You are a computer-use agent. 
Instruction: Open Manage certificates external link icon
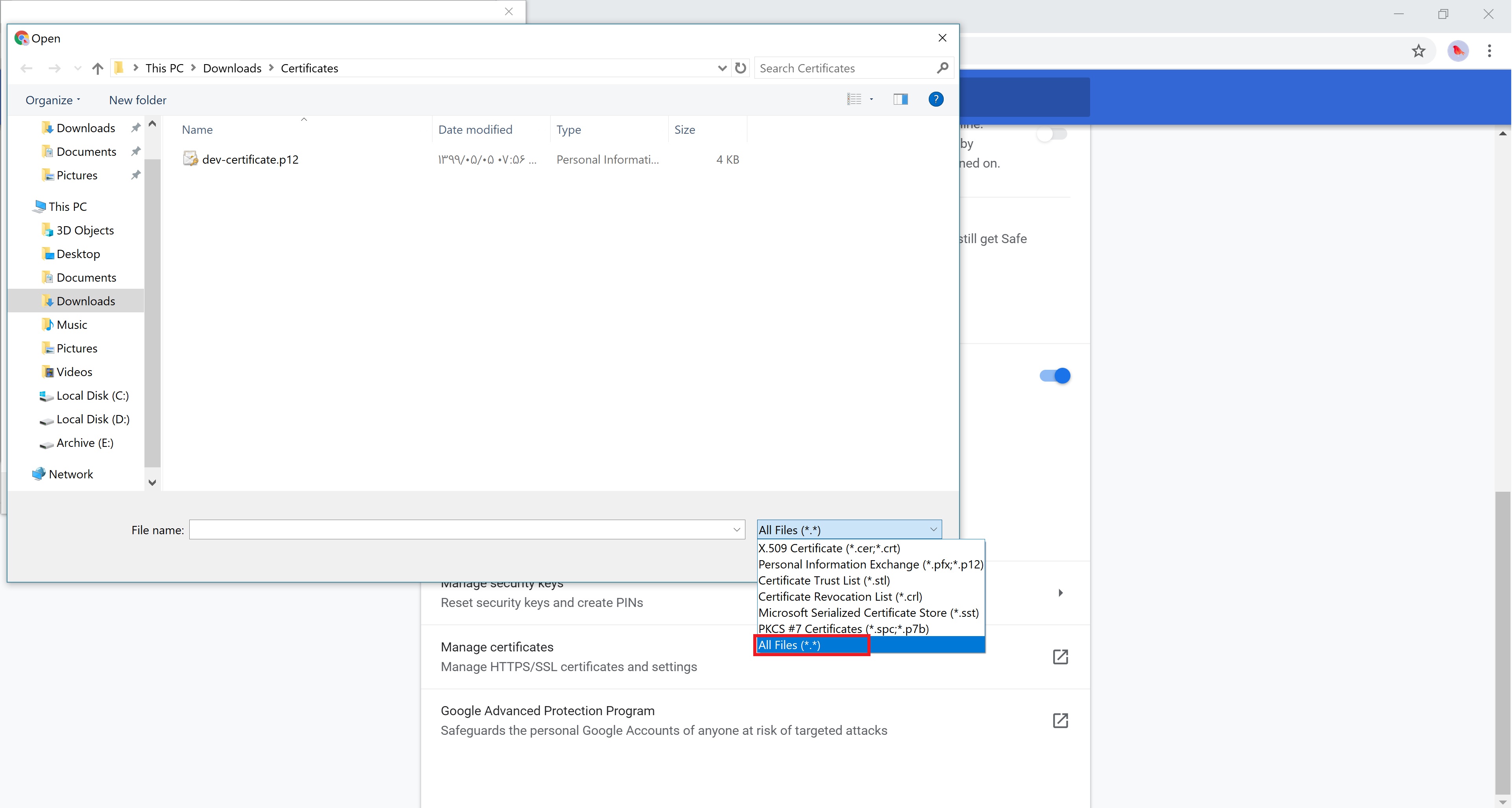(1060, 657)
